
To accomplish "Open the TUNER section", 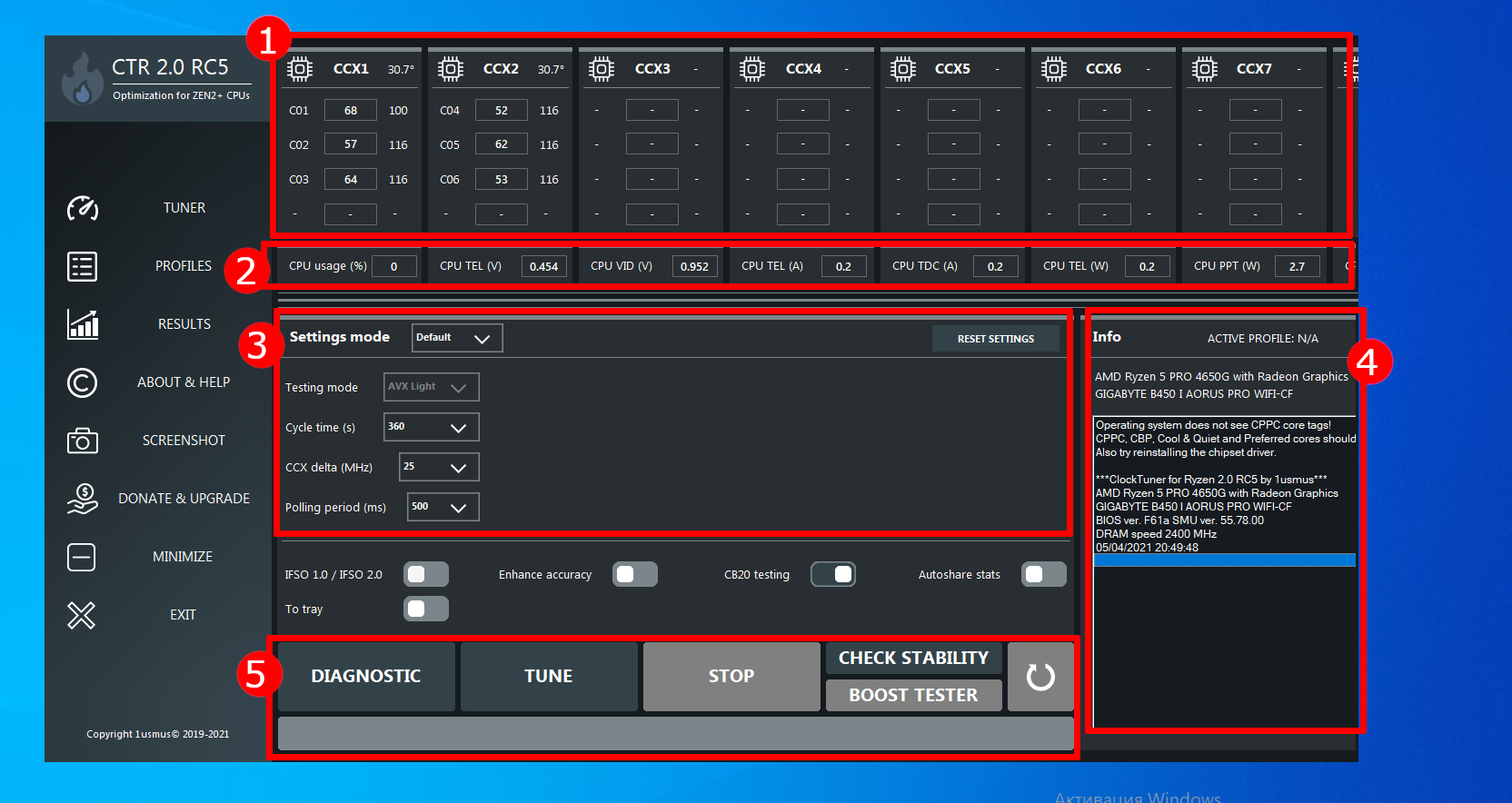I will coord(184,208).
